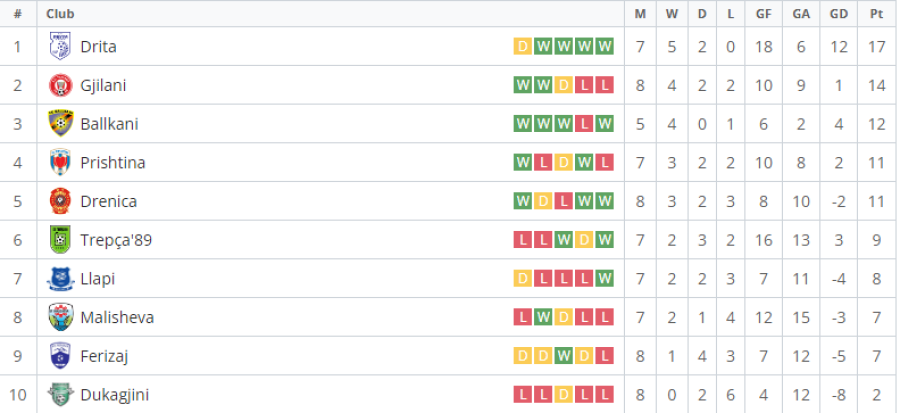900x413 pixels.
Task: Click the blue Llapi club logo
Action: coord(60,279)
